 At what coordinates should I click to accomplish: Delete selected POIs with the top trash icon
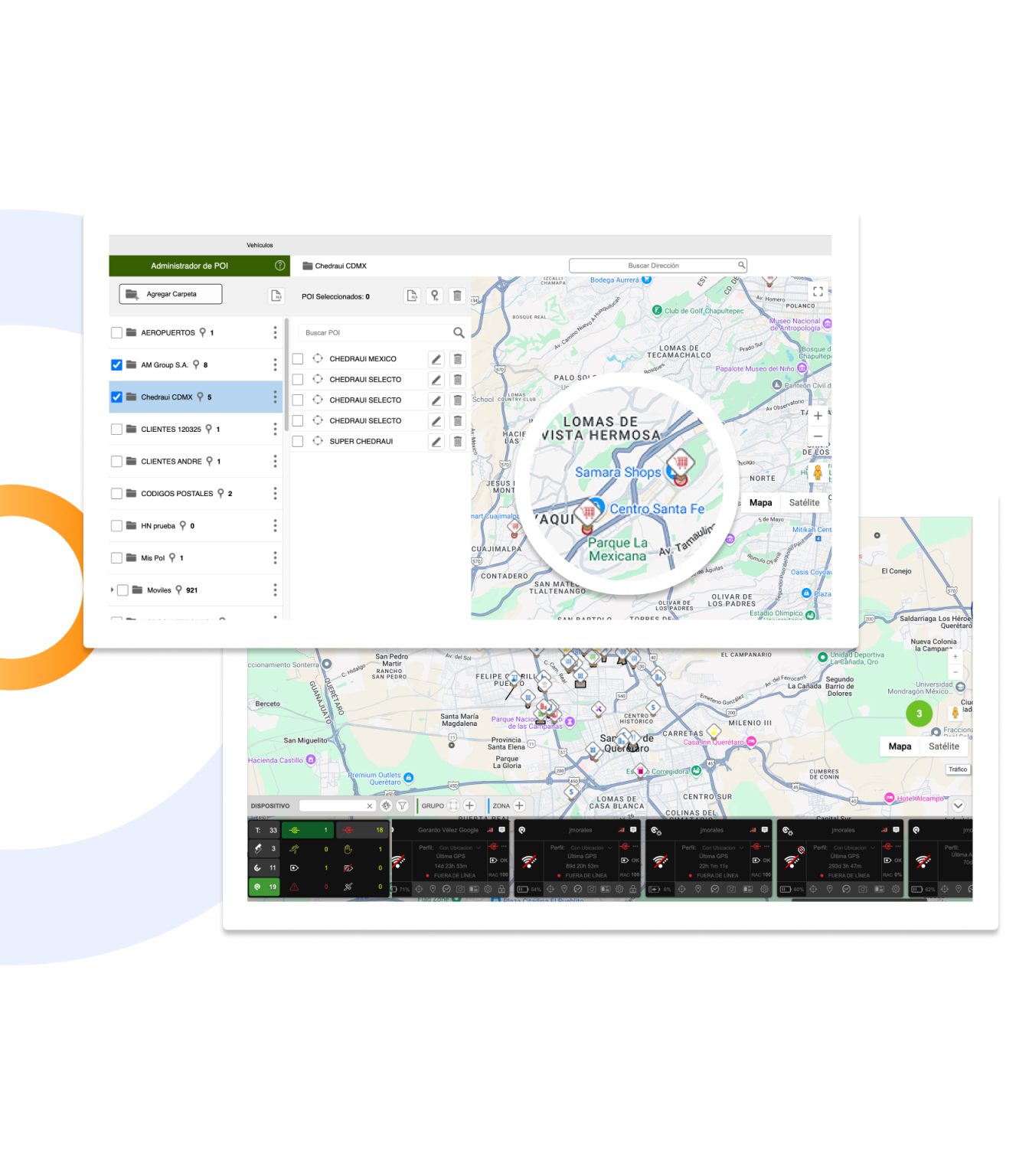point(457,296)
